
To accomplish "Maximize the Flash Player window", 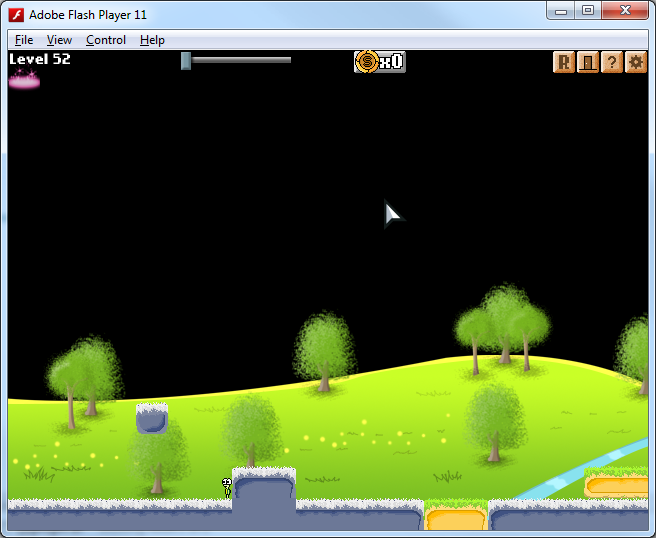I will click(x=588, y=11).
